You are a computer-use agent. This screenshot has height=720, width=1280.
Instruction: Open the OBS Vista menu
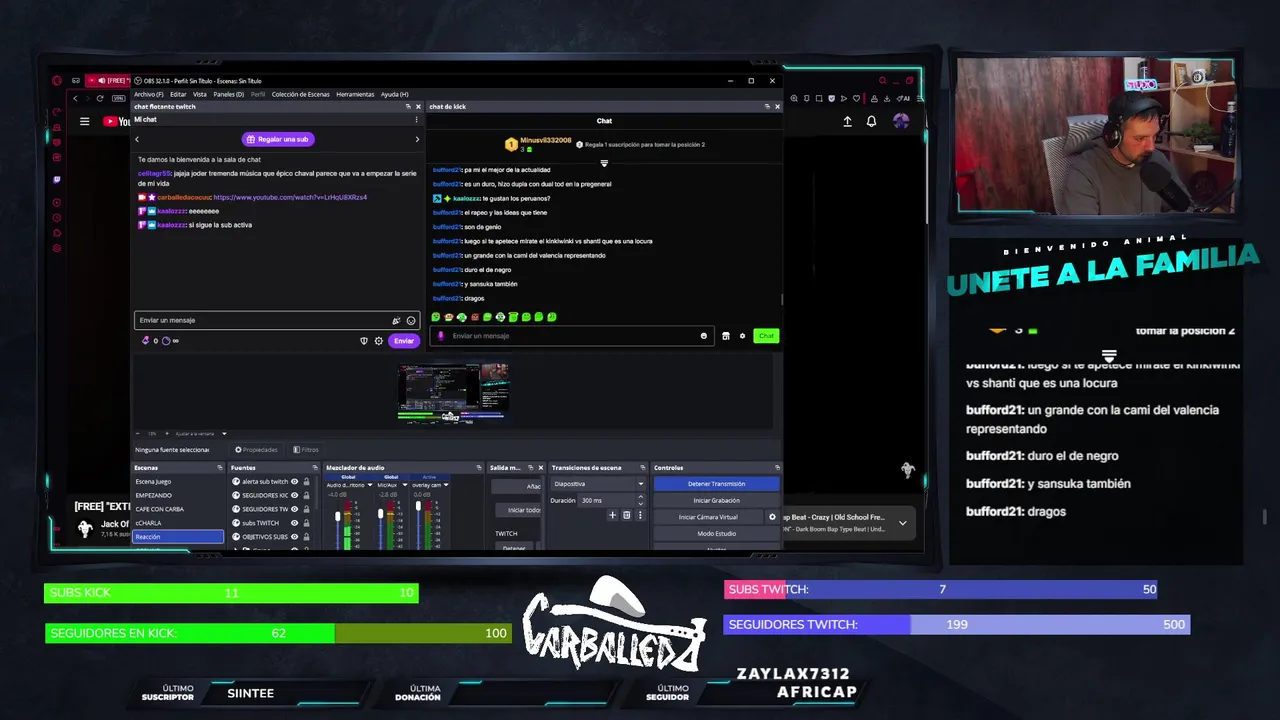(x=200, y=94)
